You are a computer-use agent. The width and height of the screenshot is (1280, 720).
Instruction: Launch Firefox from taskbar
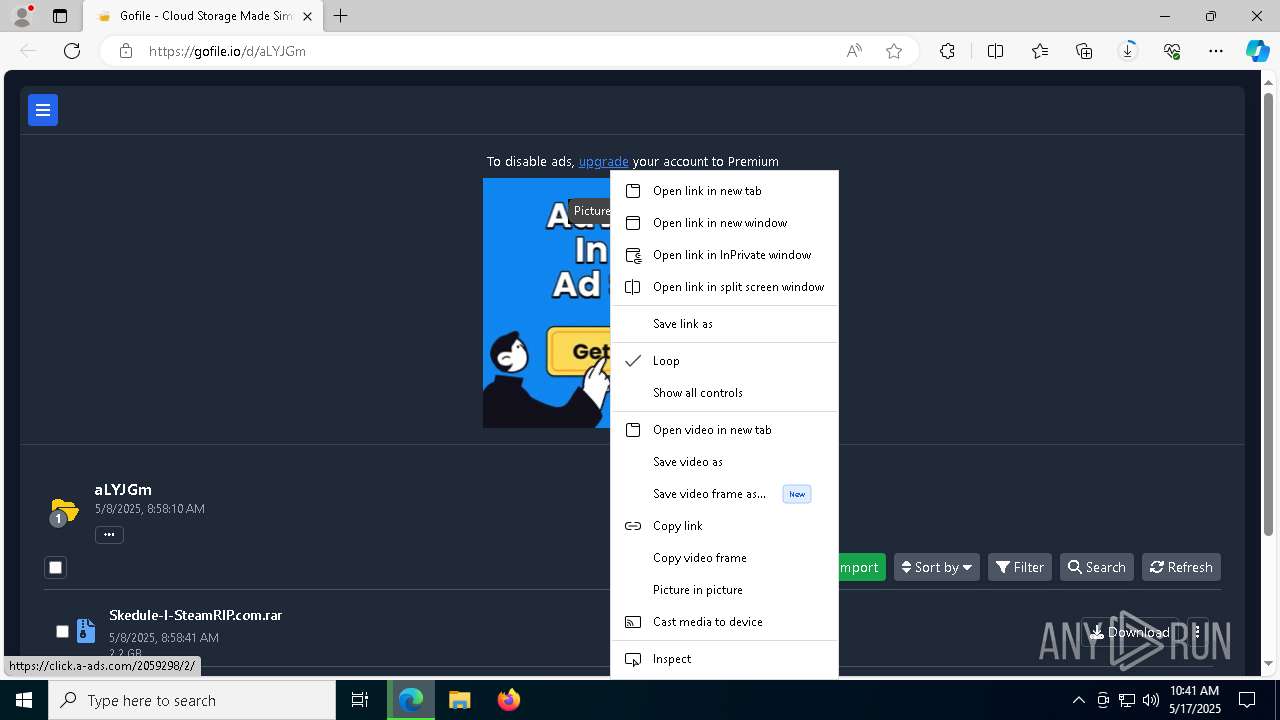click(509, 700)
